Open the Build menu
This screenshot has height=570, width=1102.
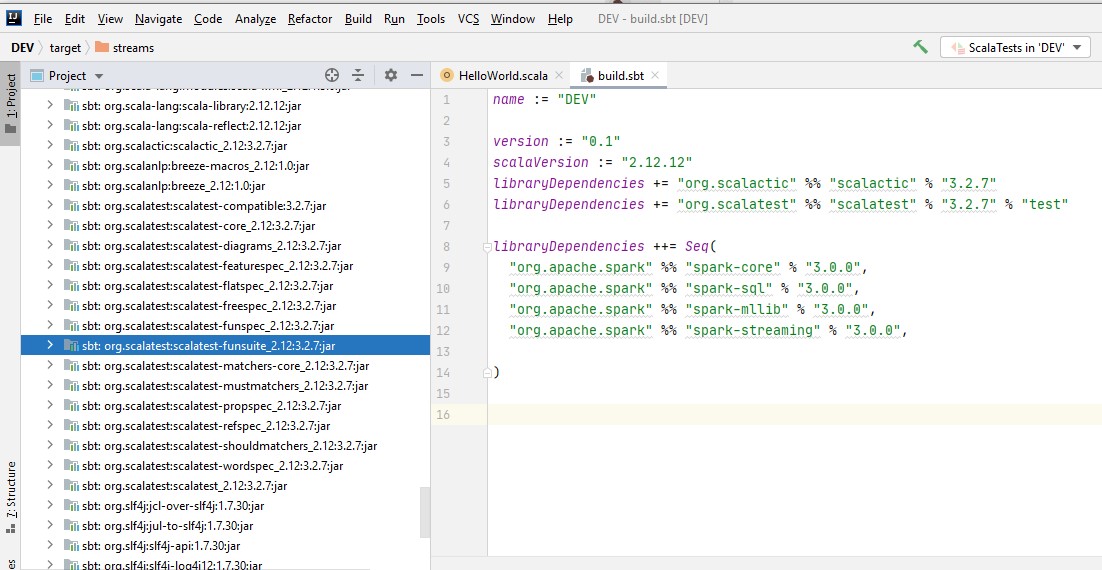[358, 19]
